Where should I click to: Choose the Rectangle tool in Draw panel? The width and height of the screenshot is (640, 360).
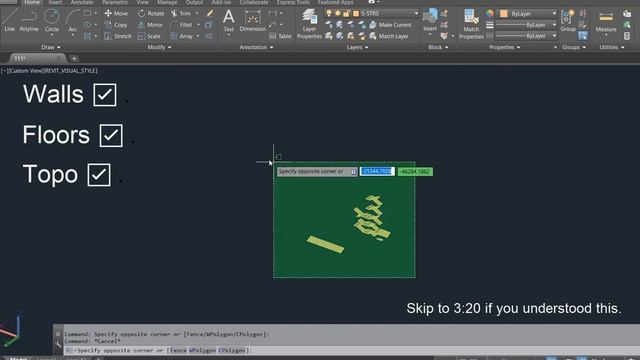(x=87, y=13)
